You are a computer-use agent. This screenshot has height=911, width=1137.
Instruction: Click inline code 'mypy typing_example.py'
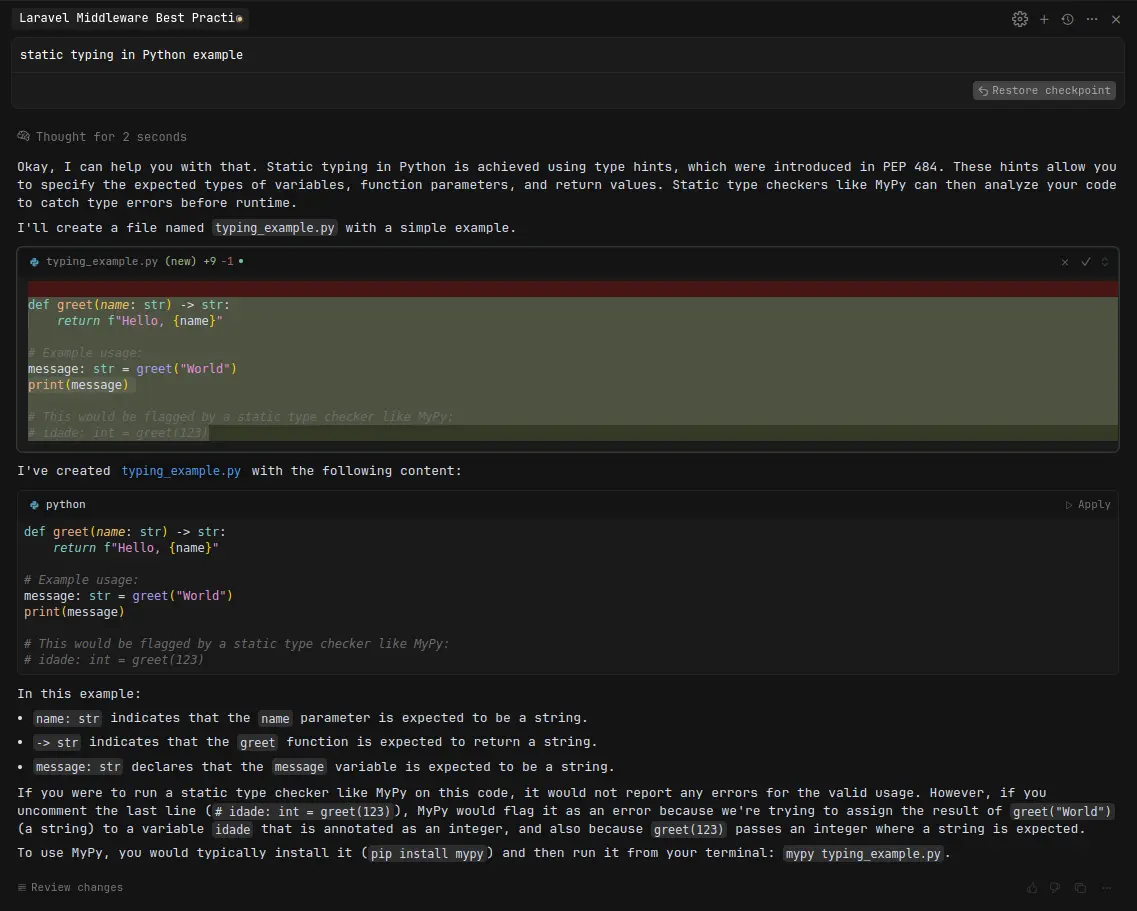click(x=863, y=854)
